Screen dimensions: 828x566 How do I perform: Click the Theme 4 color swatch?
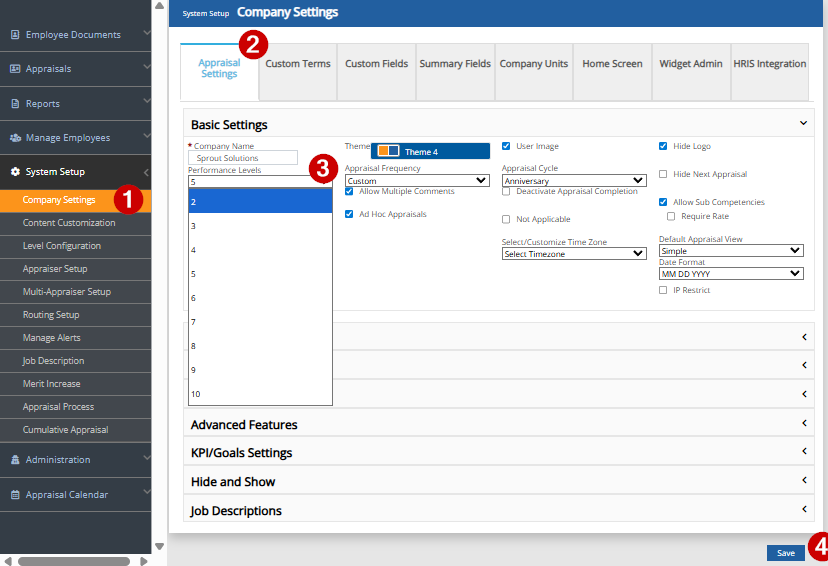tap(388, 151)
